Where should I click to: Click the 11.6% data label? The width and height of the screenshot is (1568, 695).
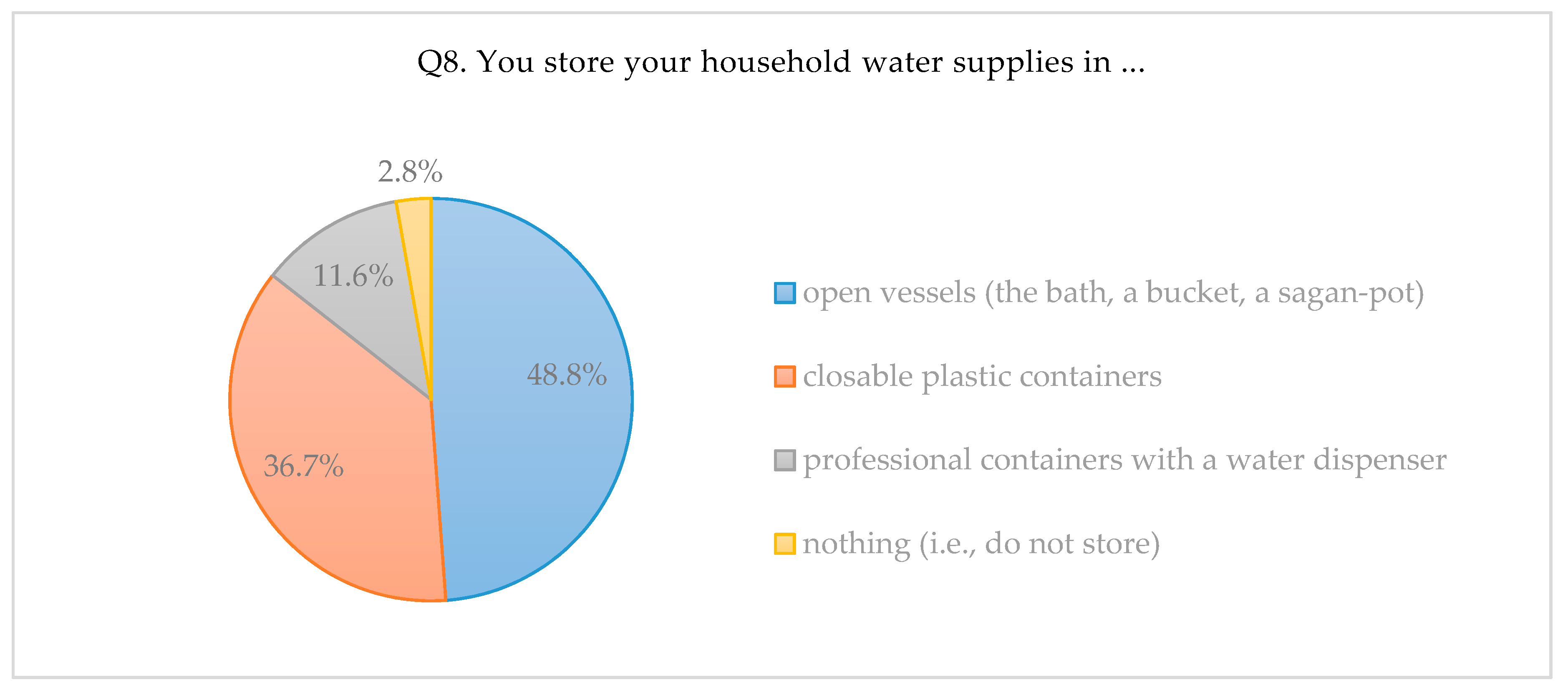coord(353,276)
